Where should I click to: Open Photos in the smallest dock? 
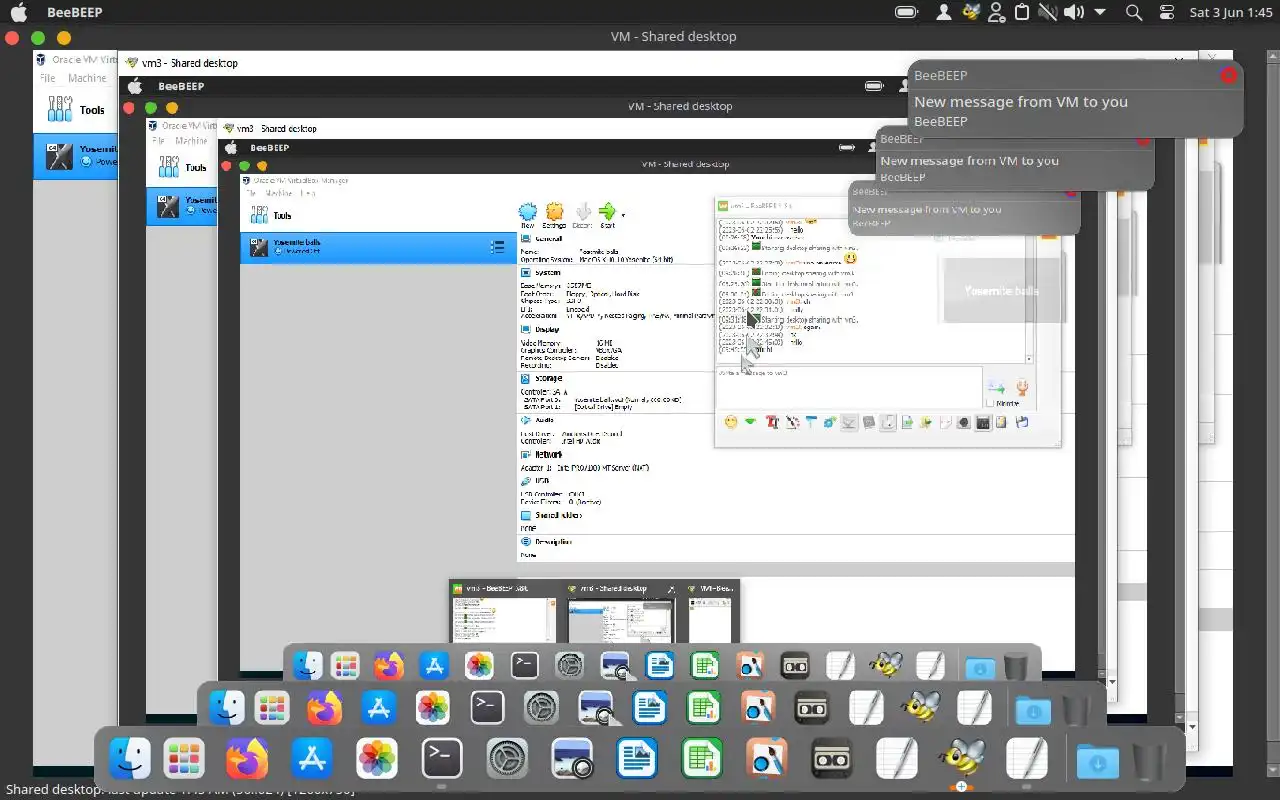click(479, 665)
